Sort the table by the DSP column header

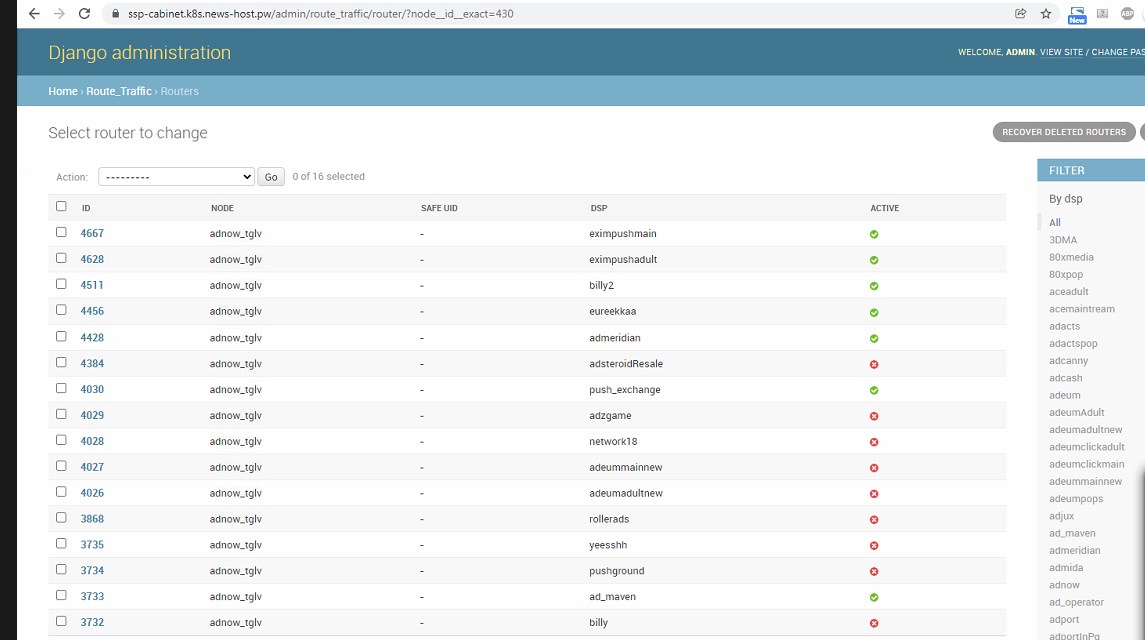[598, 208]
